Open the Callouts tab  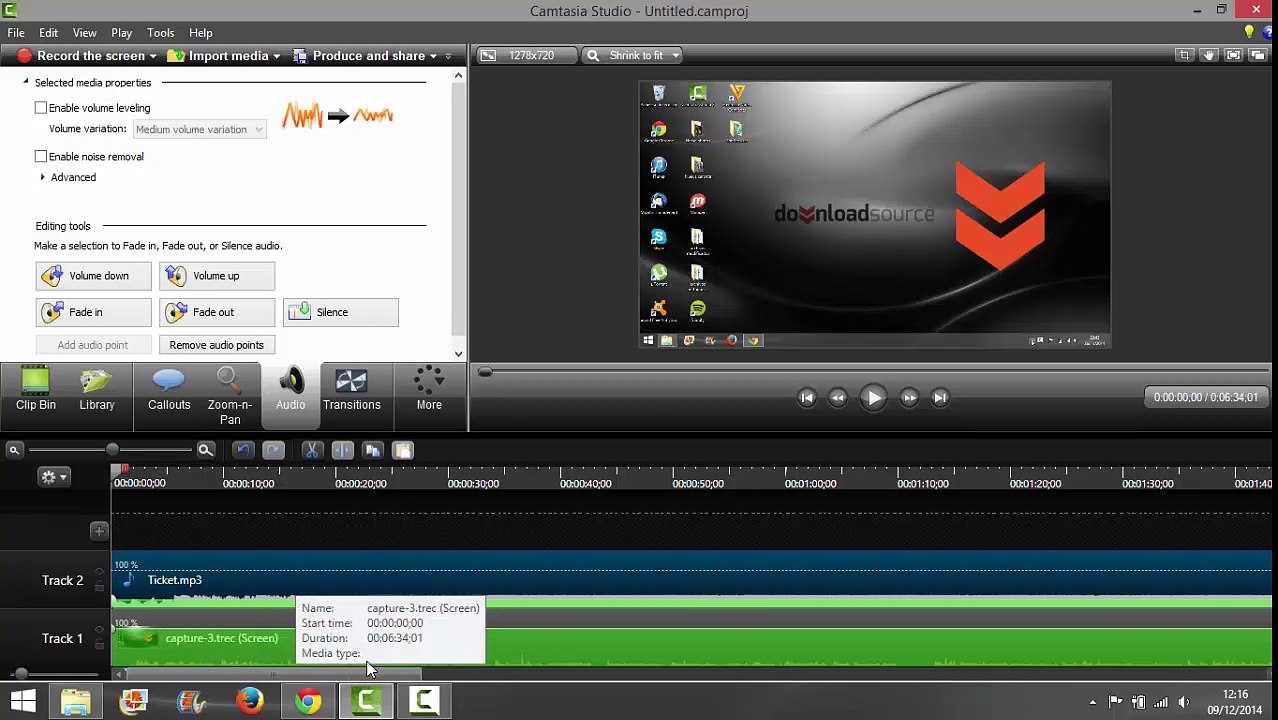[x=169, y=388]
